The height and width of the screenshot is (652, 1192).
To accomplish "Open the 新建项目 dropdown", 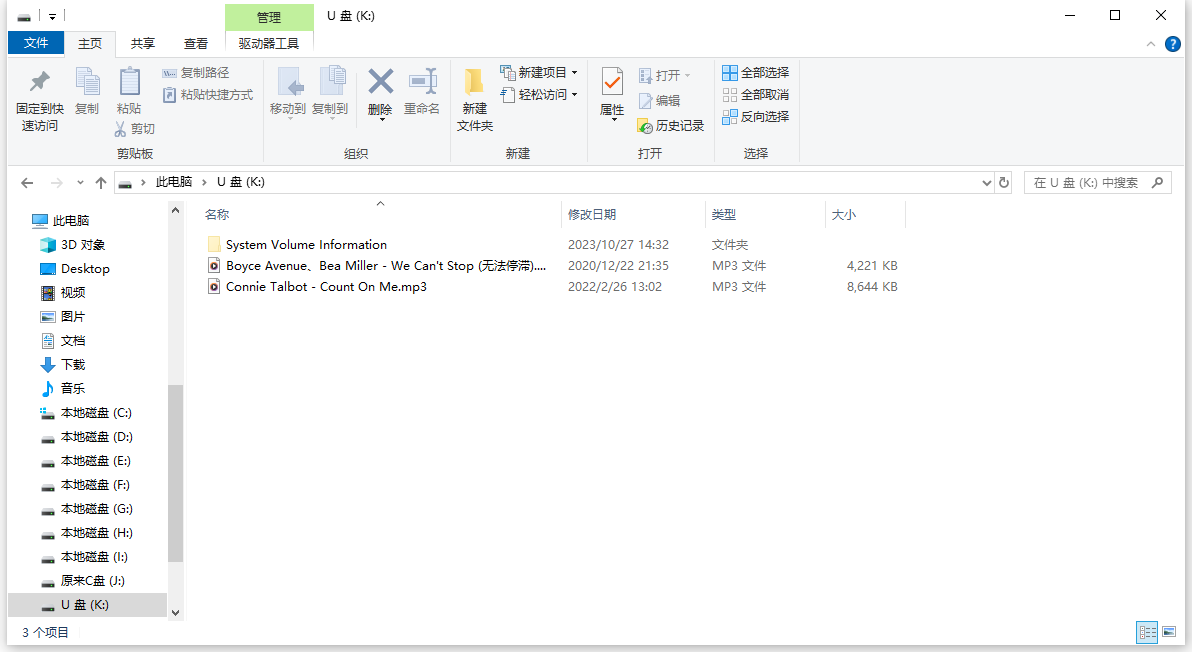I will (539, 73).
